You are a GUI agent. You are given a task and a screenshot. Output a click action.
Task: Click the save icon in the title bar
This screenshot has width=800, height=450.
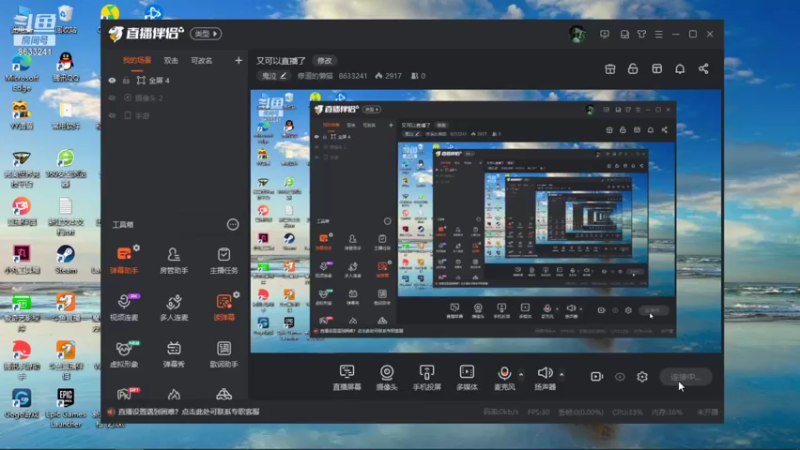[x=624, y=34]
